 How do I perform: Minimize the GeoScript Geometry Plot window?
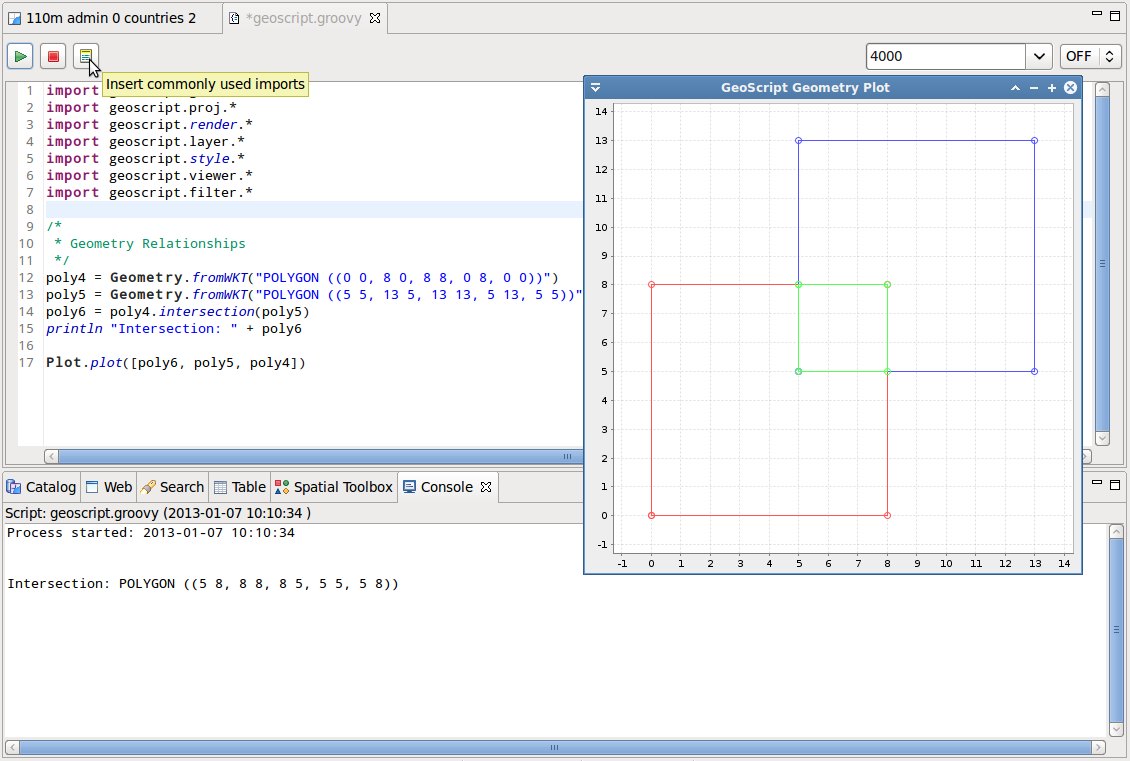click(x=1034, y=88)
